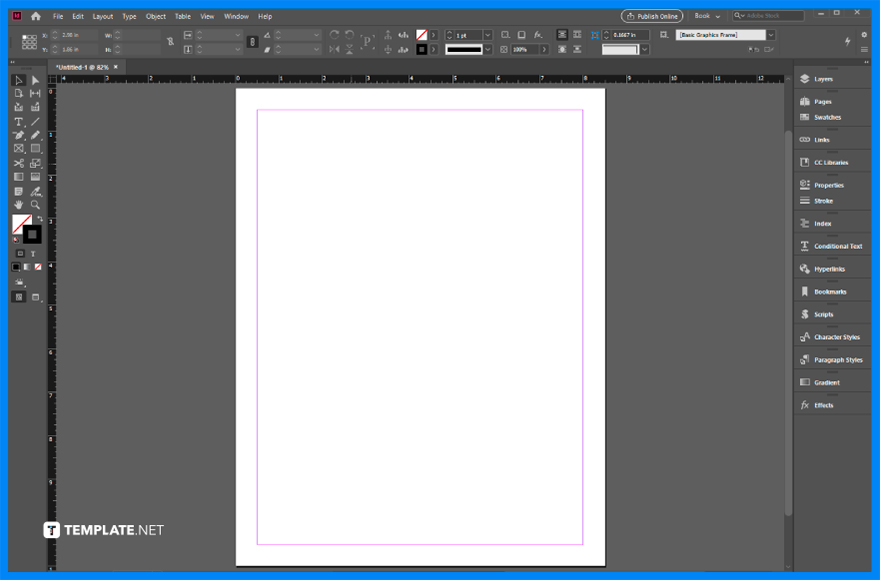The height and width of the screenshot is (580, 880).
Task: Open the Object menu
Action: click(155, 16)
